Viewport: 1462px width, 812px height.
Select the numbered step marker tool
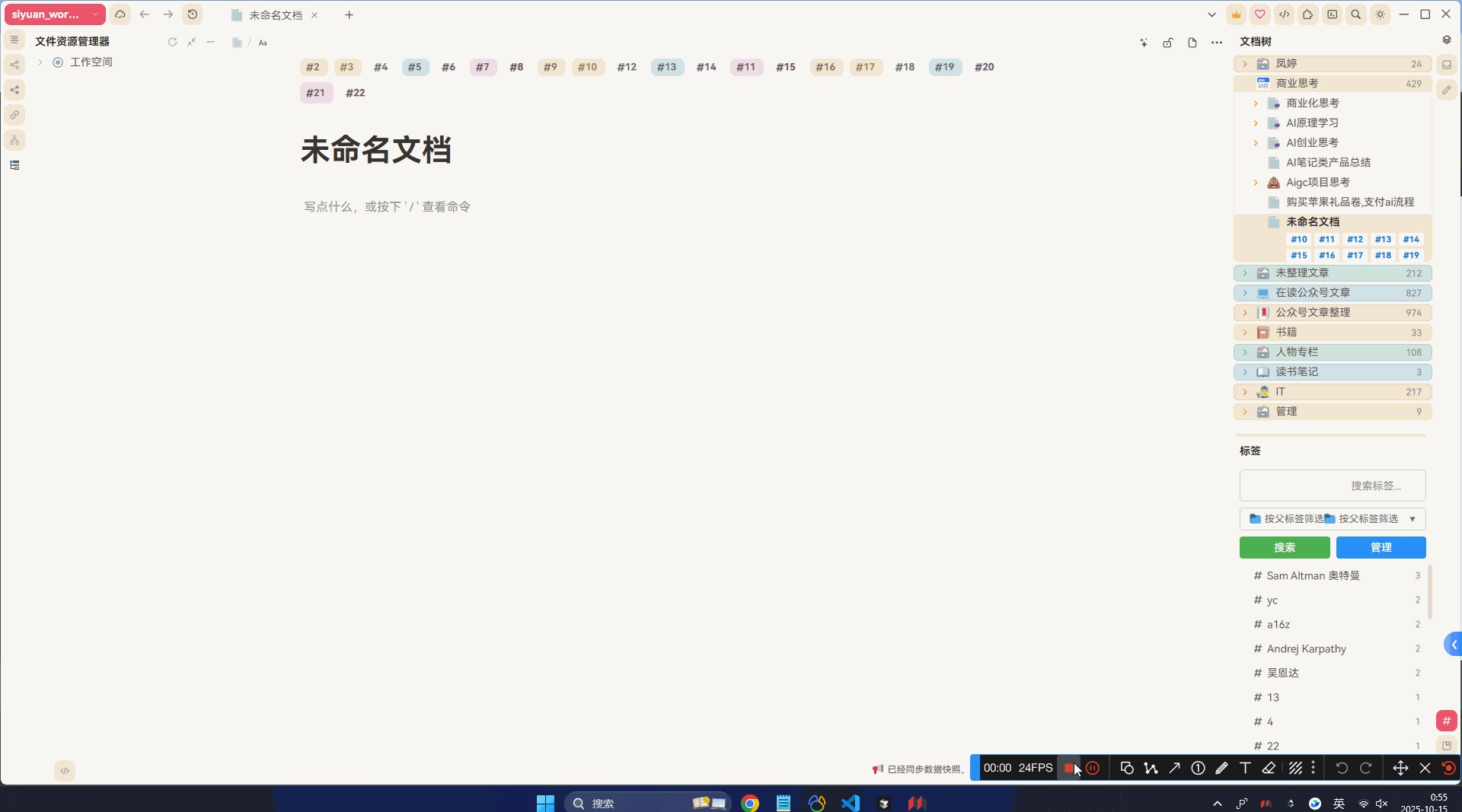(x=1198, y=768)
